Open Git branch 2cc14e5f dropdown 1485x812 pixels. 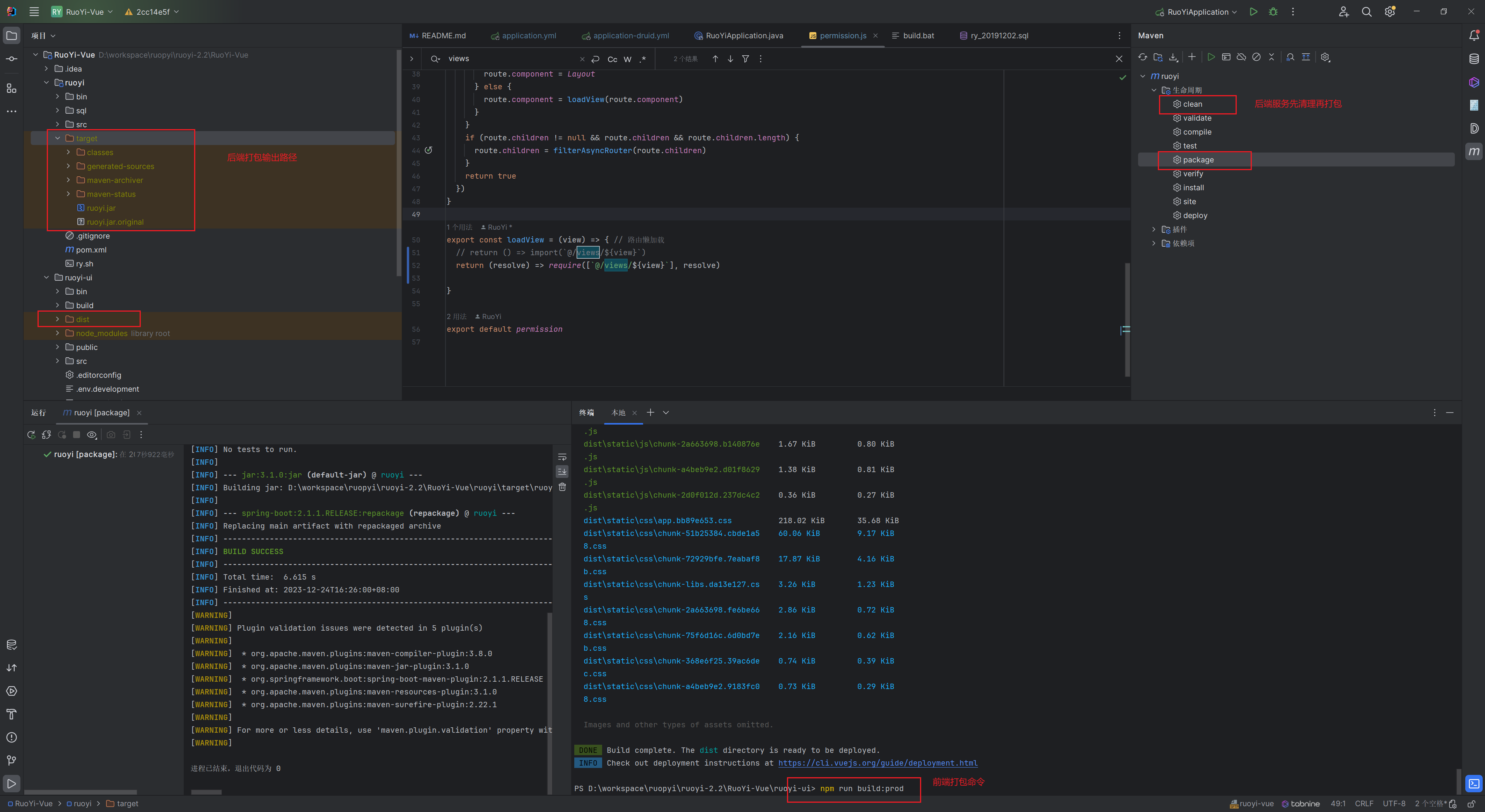[x=152, y=12]
